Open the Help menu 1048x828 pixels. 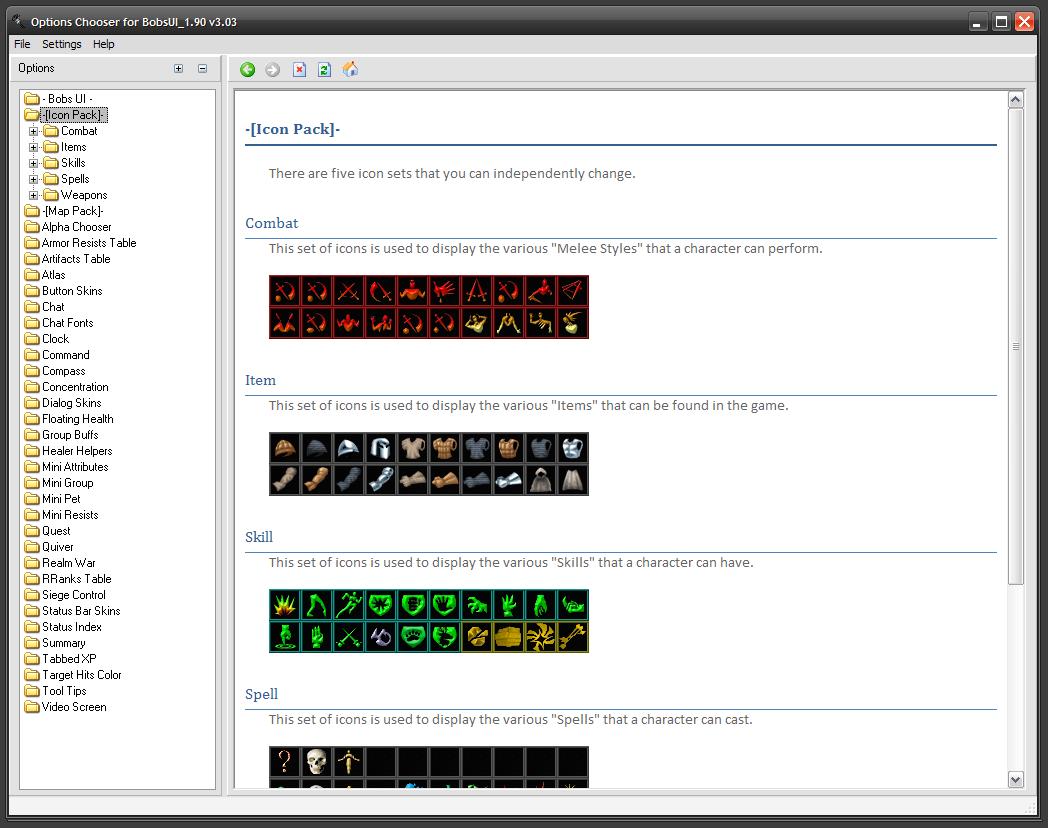pyautogui.click(x=104, y=44)
